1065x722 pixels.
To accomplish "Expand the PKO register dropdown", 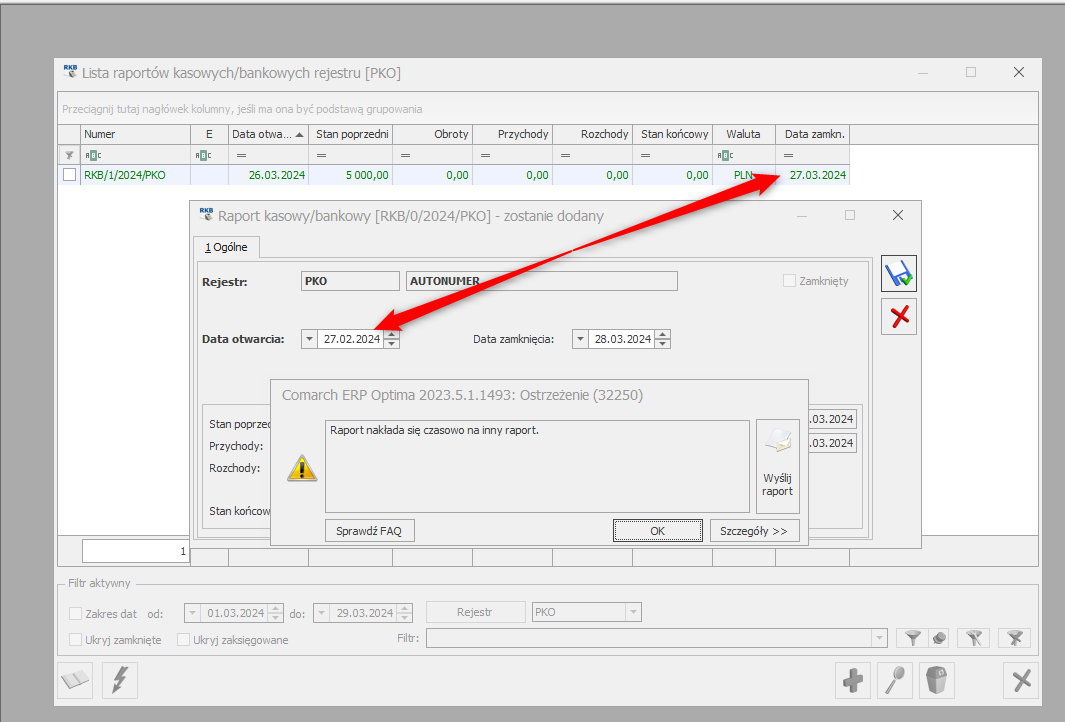I will pos(633,612).
